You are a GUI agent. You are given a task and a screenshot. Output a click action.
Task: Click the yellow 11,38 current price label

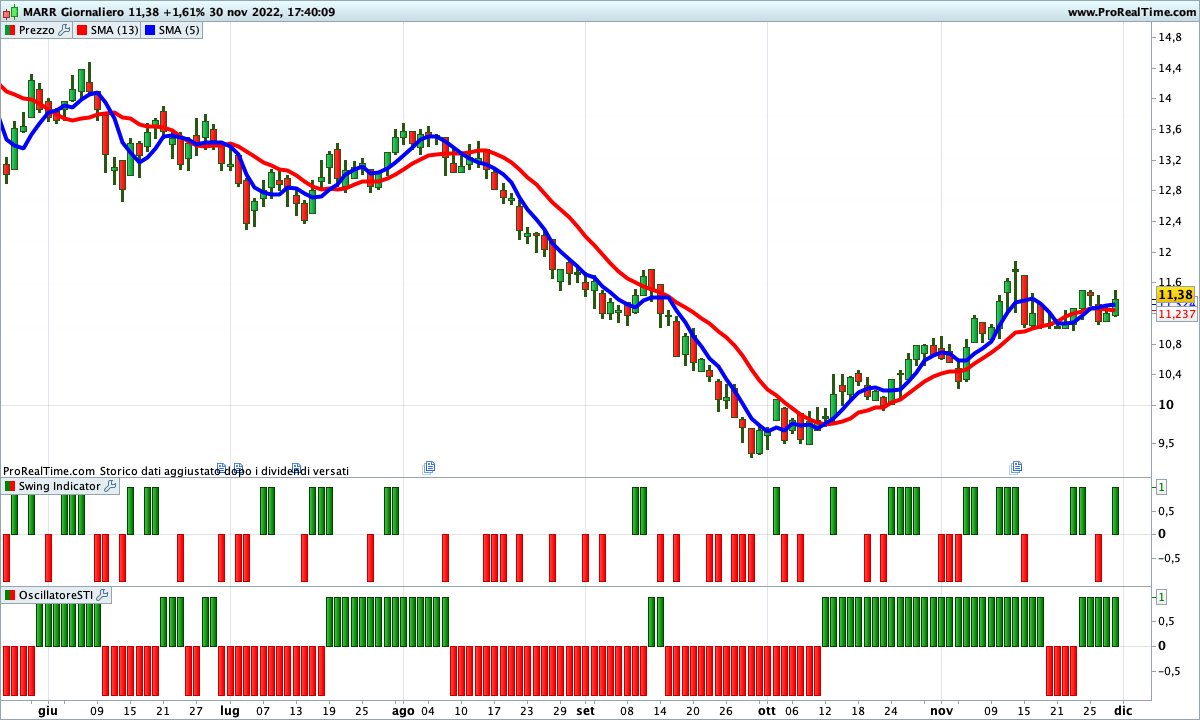[1174, 295]
